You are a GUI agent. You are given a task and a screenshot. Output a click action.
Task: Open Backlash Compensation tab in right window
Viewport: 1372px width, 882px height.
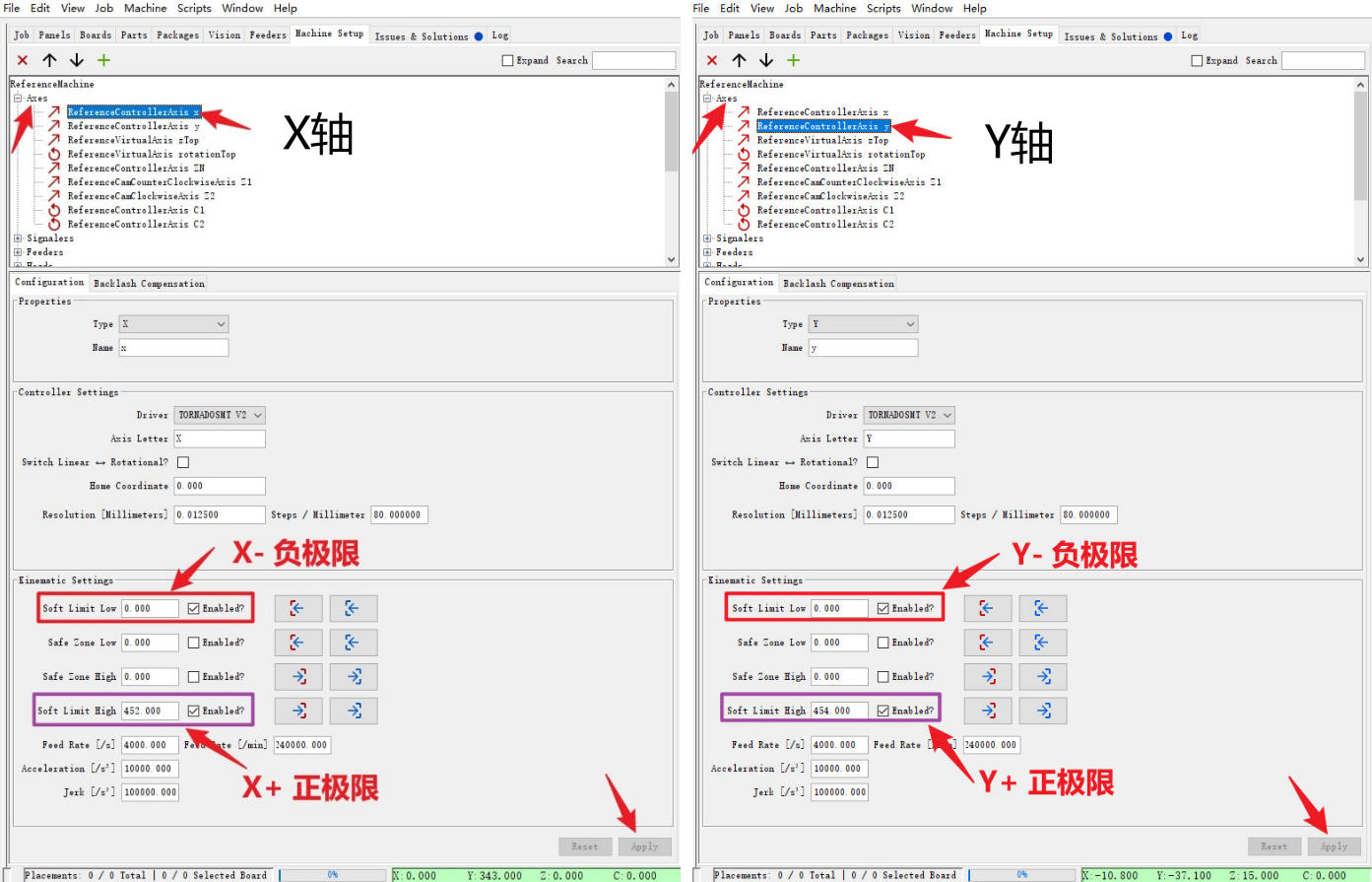839,284
